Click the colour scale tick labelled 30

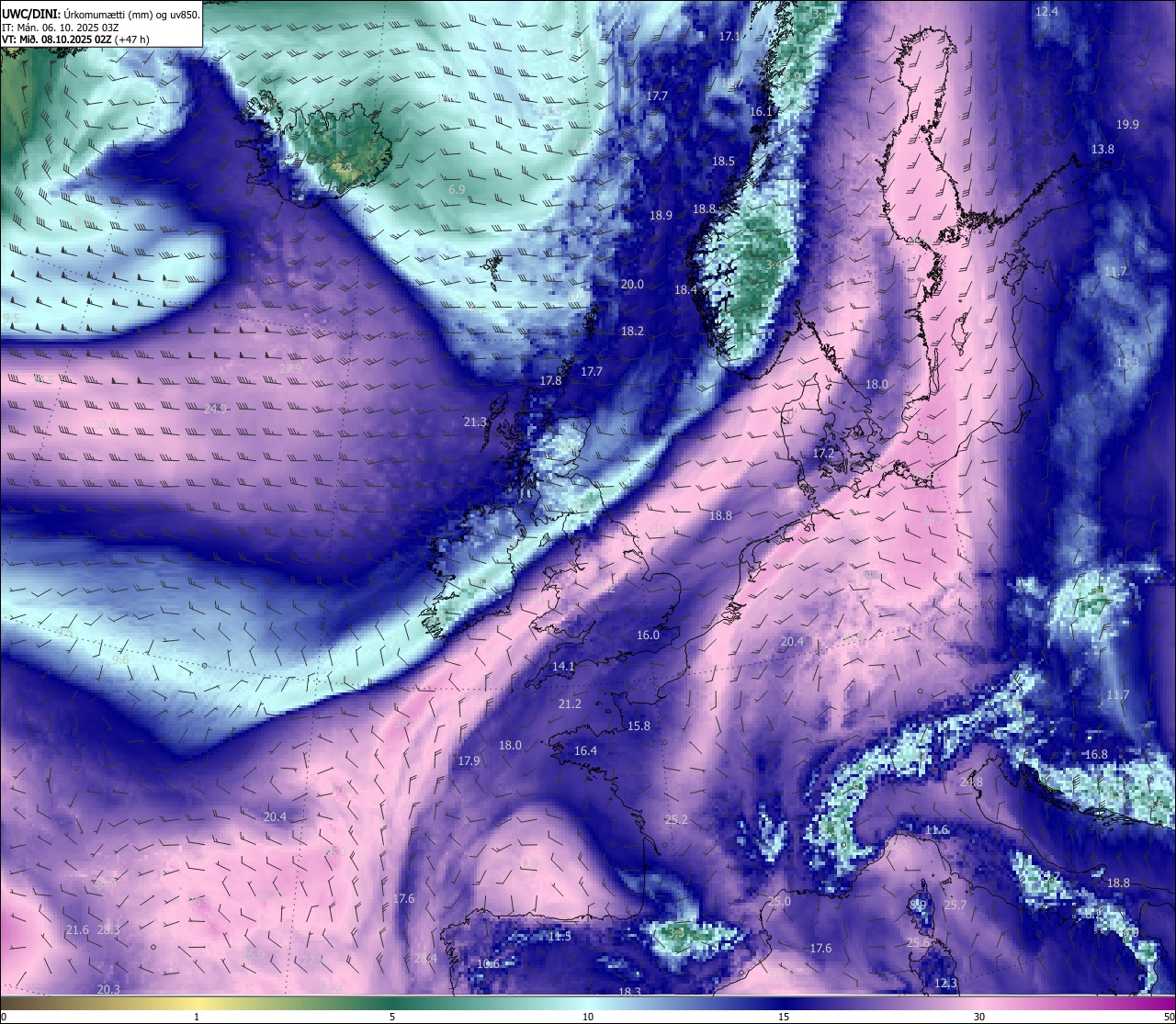pos(979,1017)
